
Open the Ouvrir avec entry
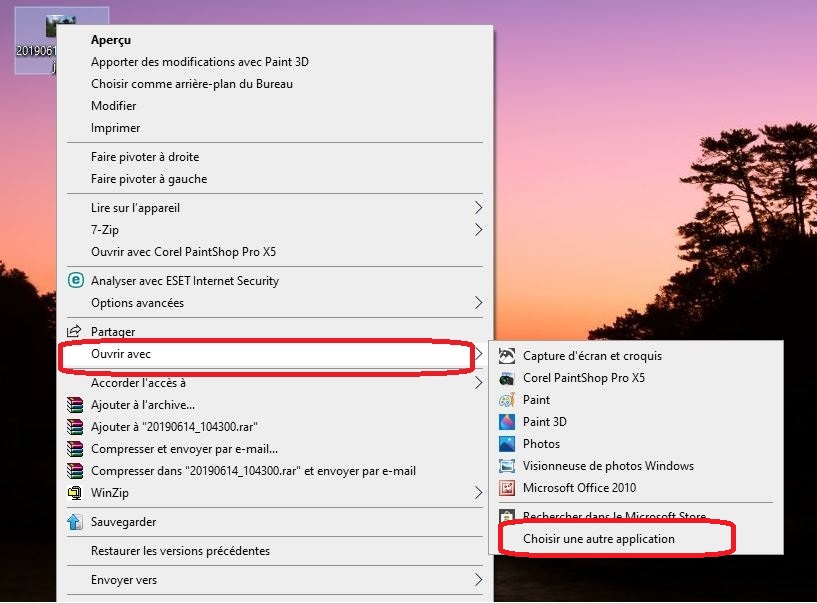275,354
